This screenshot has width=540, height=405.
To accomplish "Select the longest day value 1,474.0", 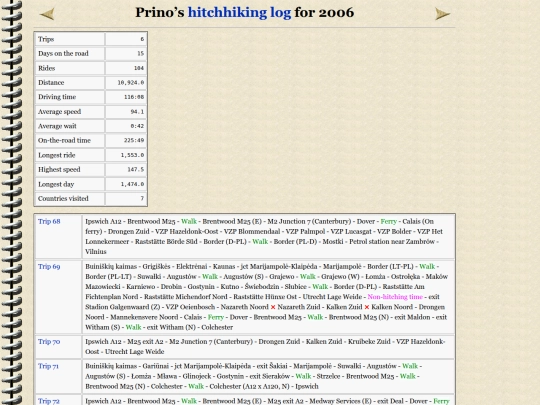I will [133, 184].
